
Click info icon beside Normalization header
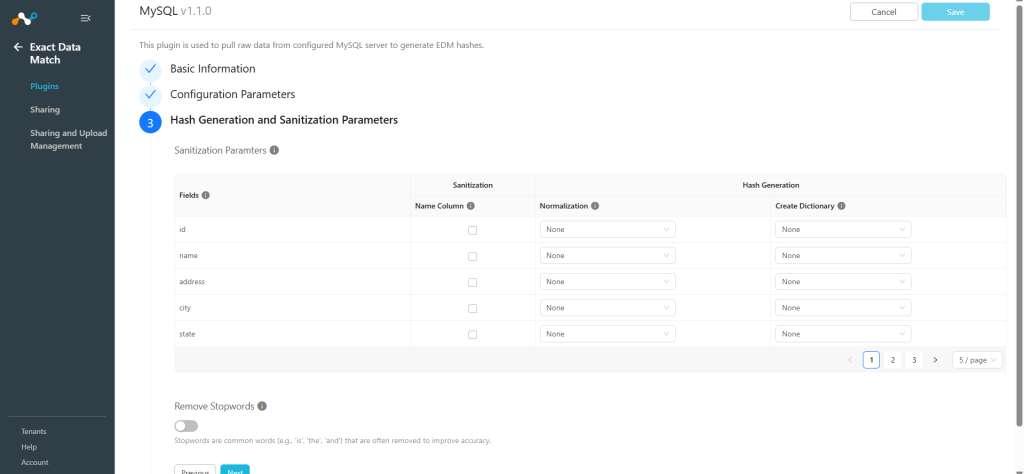594,206
